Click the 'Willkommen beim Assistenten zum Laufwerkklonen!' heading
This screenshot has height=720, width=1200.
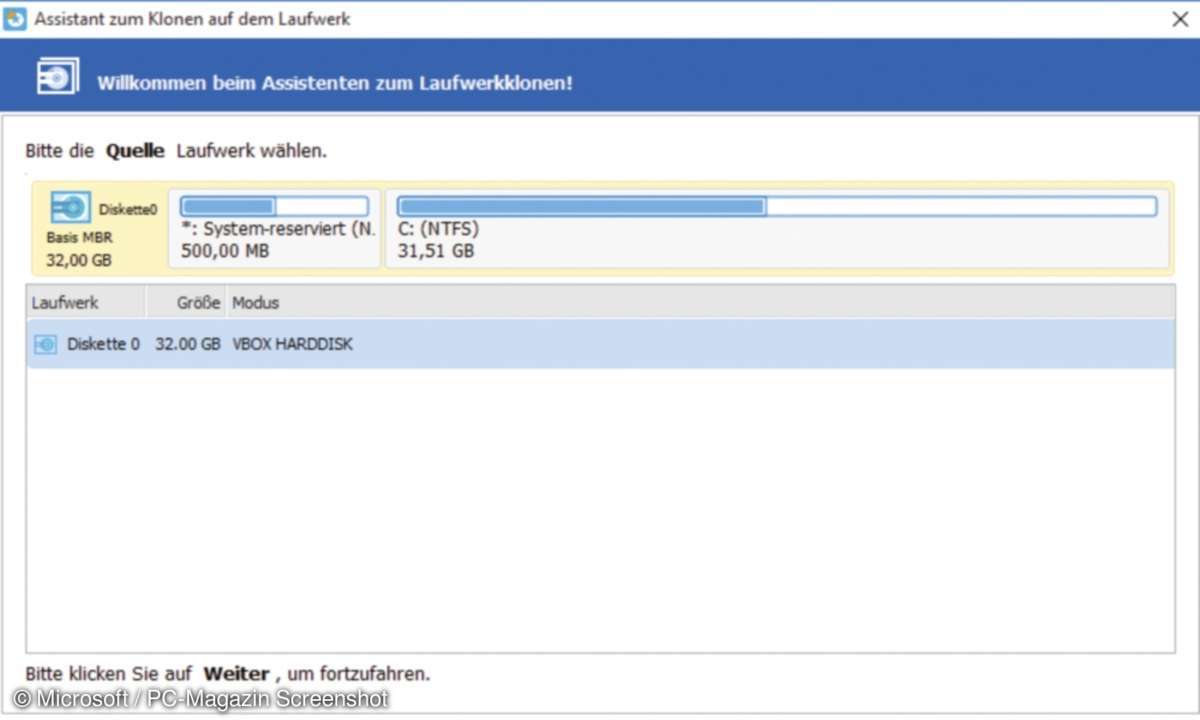335,83
